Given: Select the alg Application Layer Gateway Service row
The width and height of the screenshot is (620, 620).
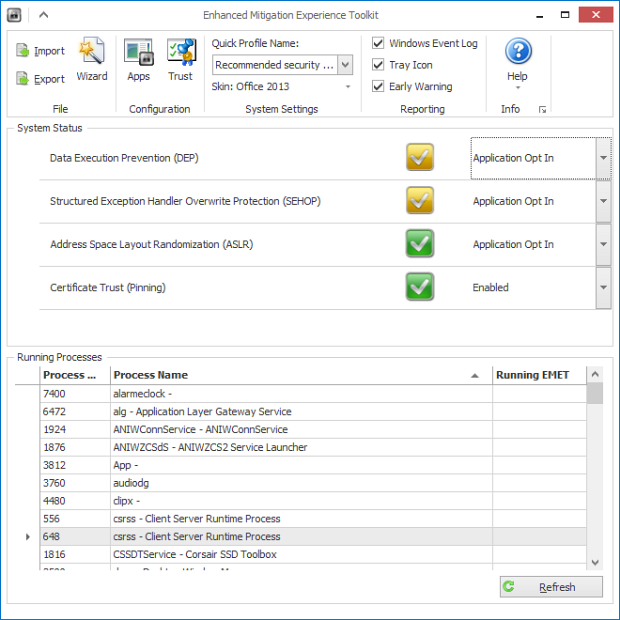Looking at the screenshot, I should [313, 412].
